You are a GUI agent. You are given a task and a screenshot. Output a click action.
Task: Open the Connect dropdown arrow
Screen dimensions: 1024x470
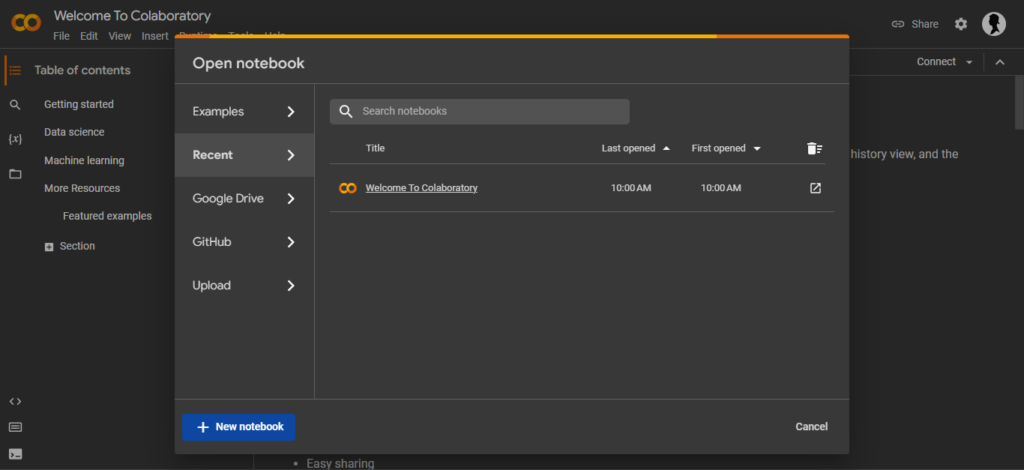(x=969, y=62)
